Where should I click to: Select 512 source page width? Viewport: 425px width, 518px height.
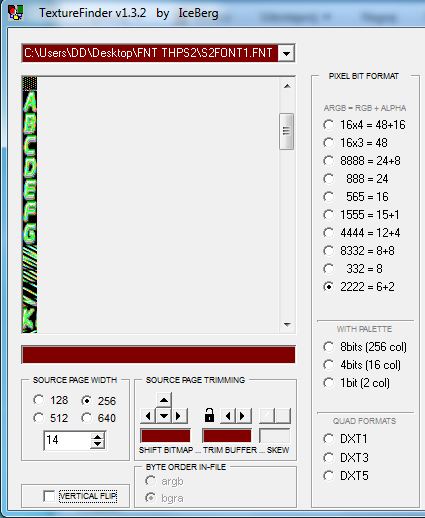(x=39, y=417)
